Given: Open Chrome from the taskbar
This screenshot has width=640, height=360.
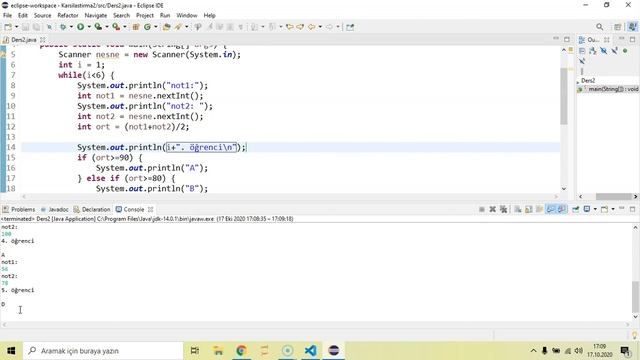Looking at the screenshot, I should (x=241, y=351).
